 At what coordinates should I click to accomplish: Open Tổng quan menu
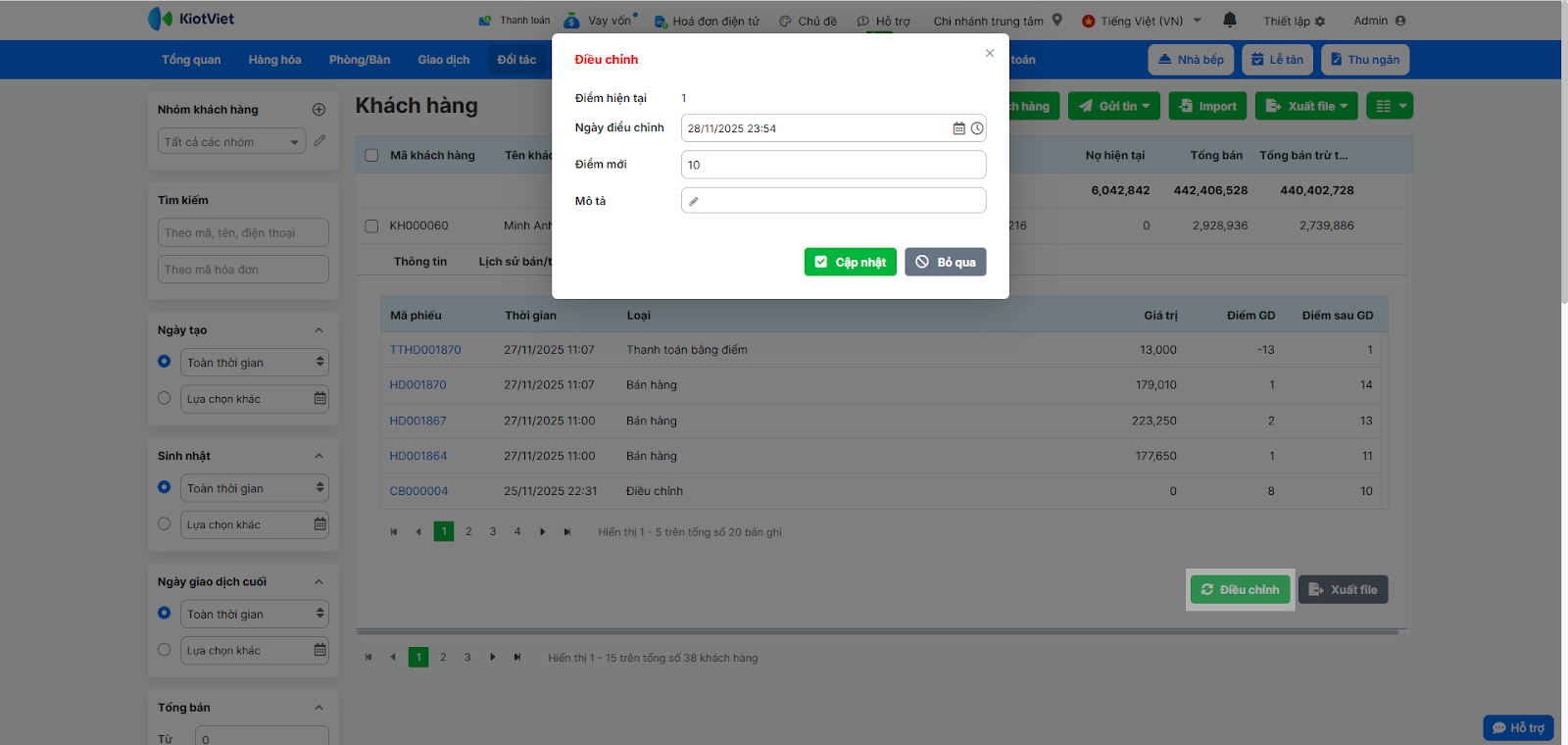191,60
